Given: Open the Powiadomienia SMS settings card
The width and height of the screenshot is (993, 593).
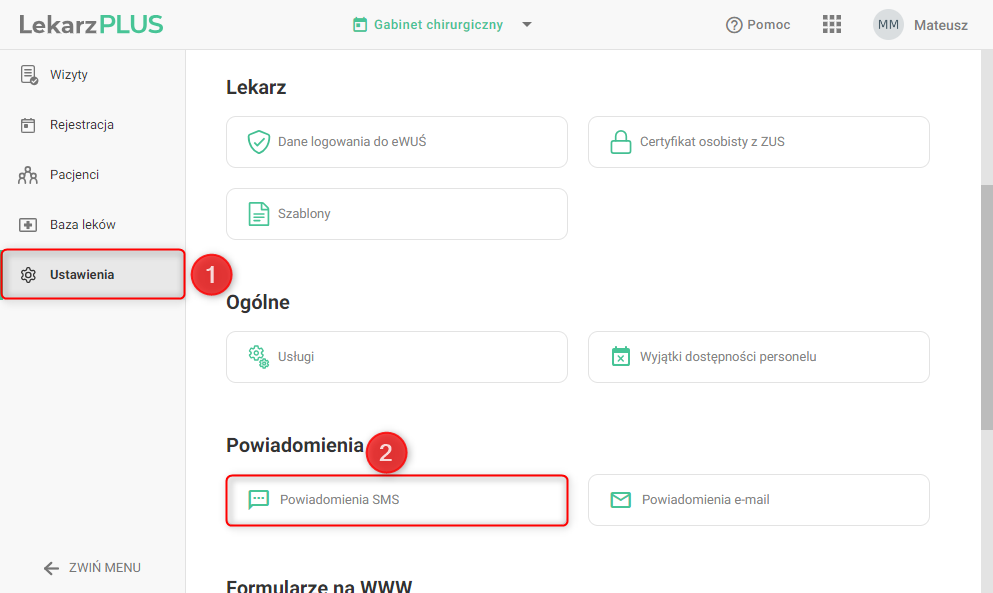Looking at the screenshot, I should point(397,500).
